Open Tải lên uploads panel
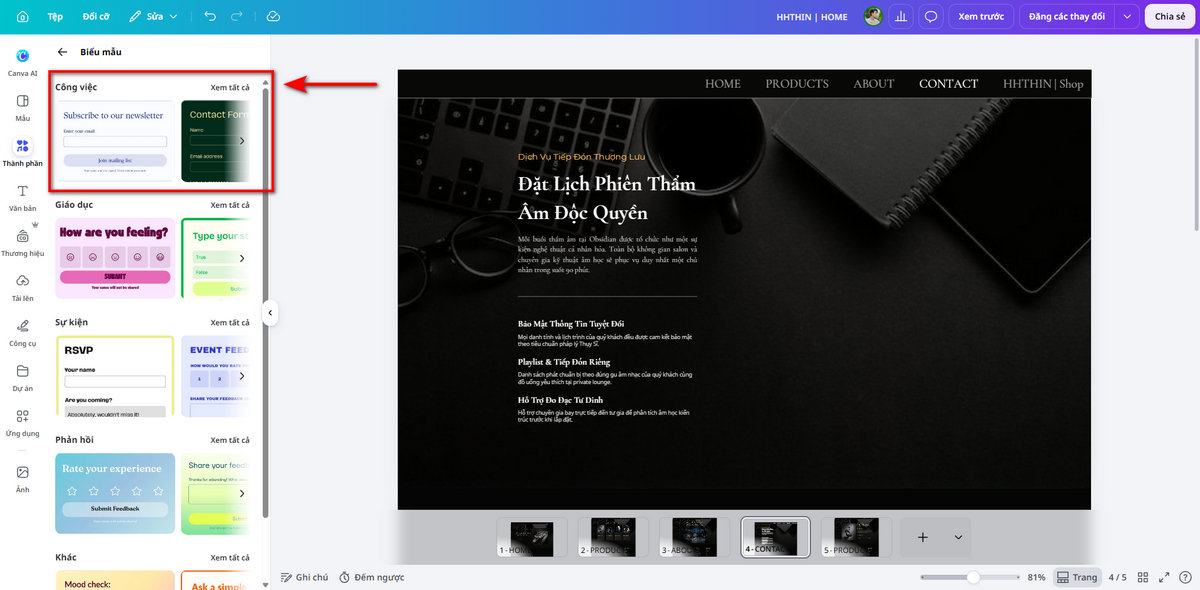Image resolution: width=1200 pixels, height=590 pixels. coord(22,288)
